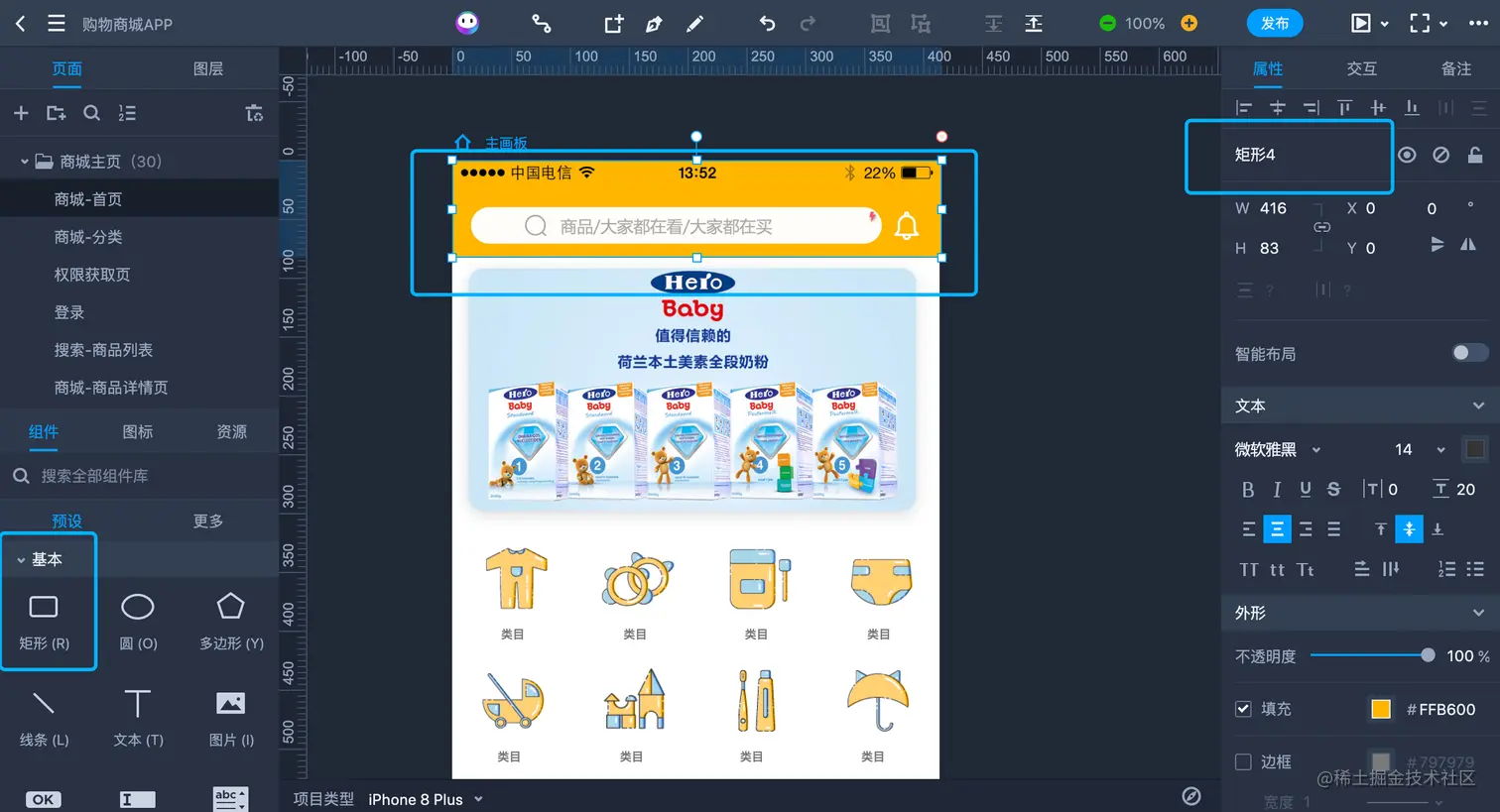Select the 多边形 (Y) polygon component
The image size is (1500, 812).
click(231, 623)
